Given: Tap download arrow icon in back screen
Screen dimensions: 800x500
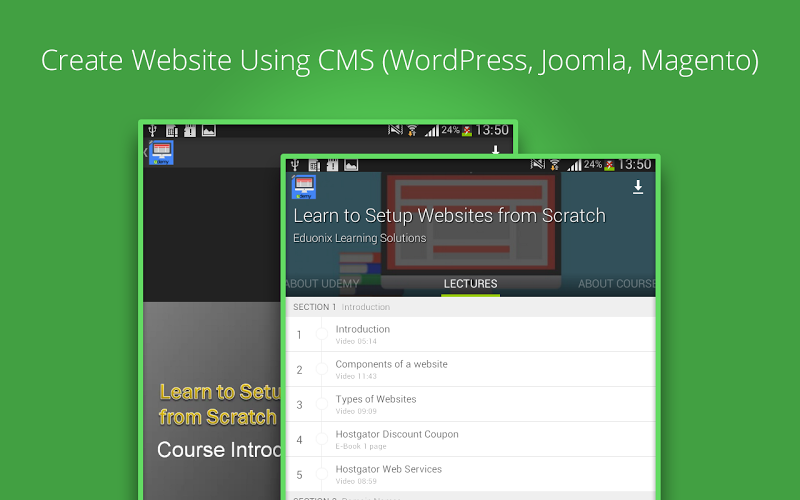Looking at the screenshot, I should [495, 149].
